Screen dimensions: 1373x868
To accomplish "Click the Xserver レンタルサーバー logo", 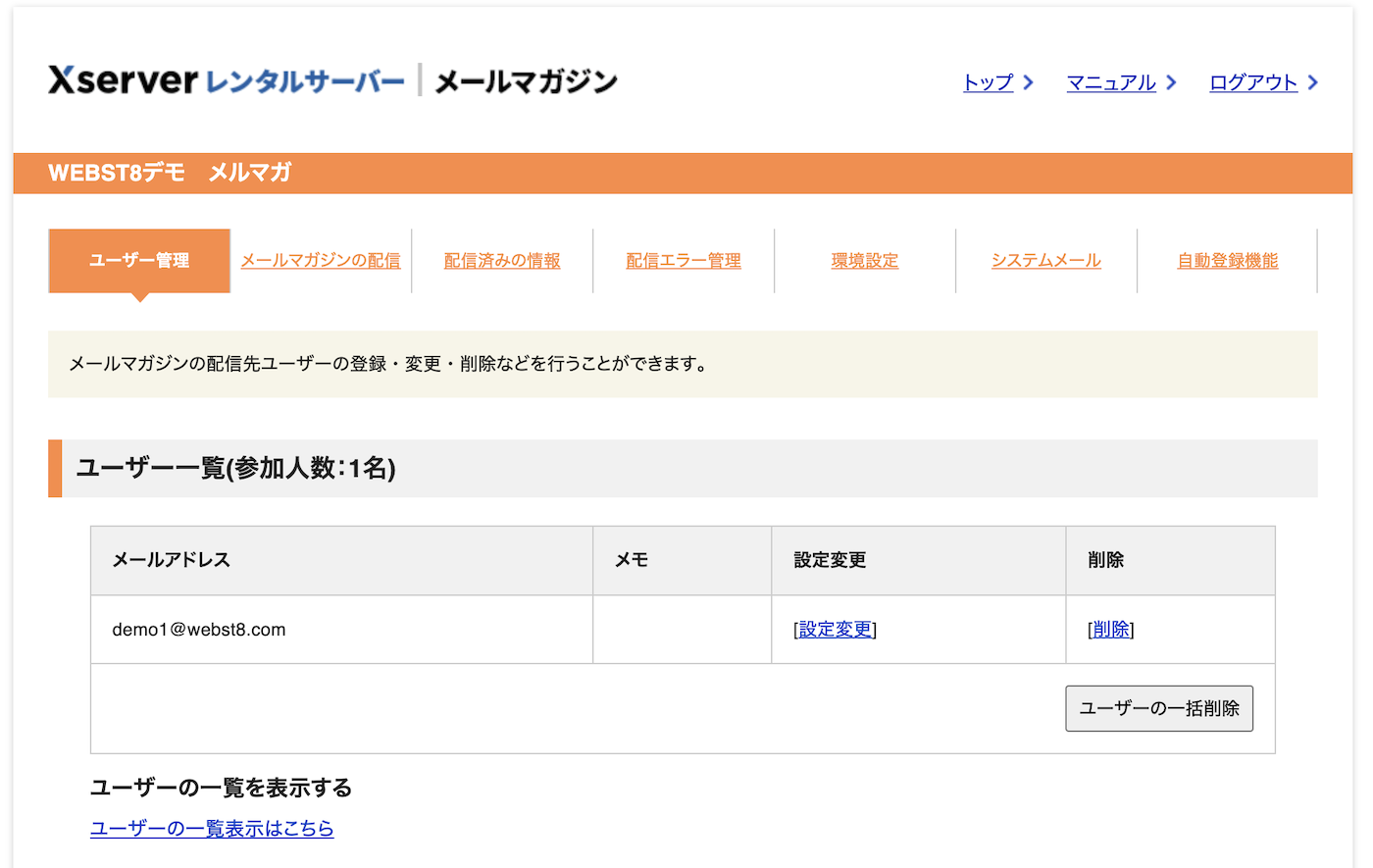I will (226, 80).
